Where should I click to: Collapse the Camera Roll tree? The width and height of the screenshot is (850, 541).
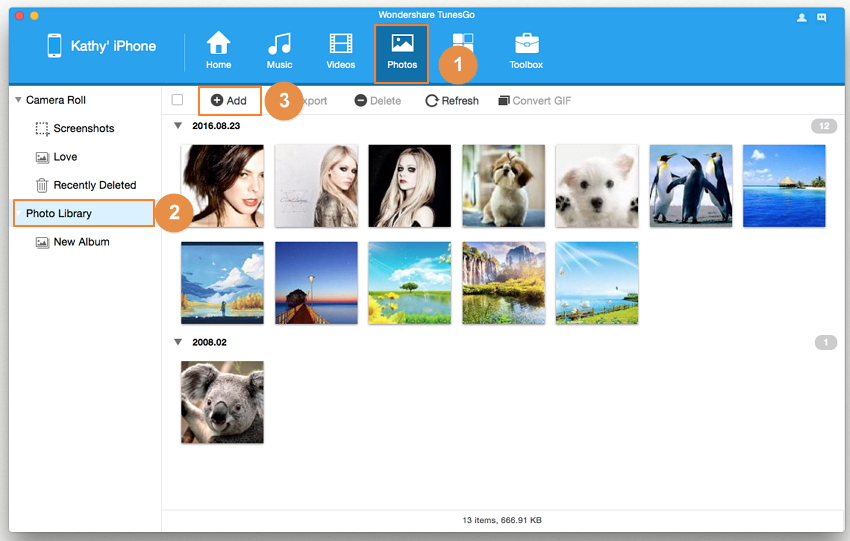click(18, 100)
